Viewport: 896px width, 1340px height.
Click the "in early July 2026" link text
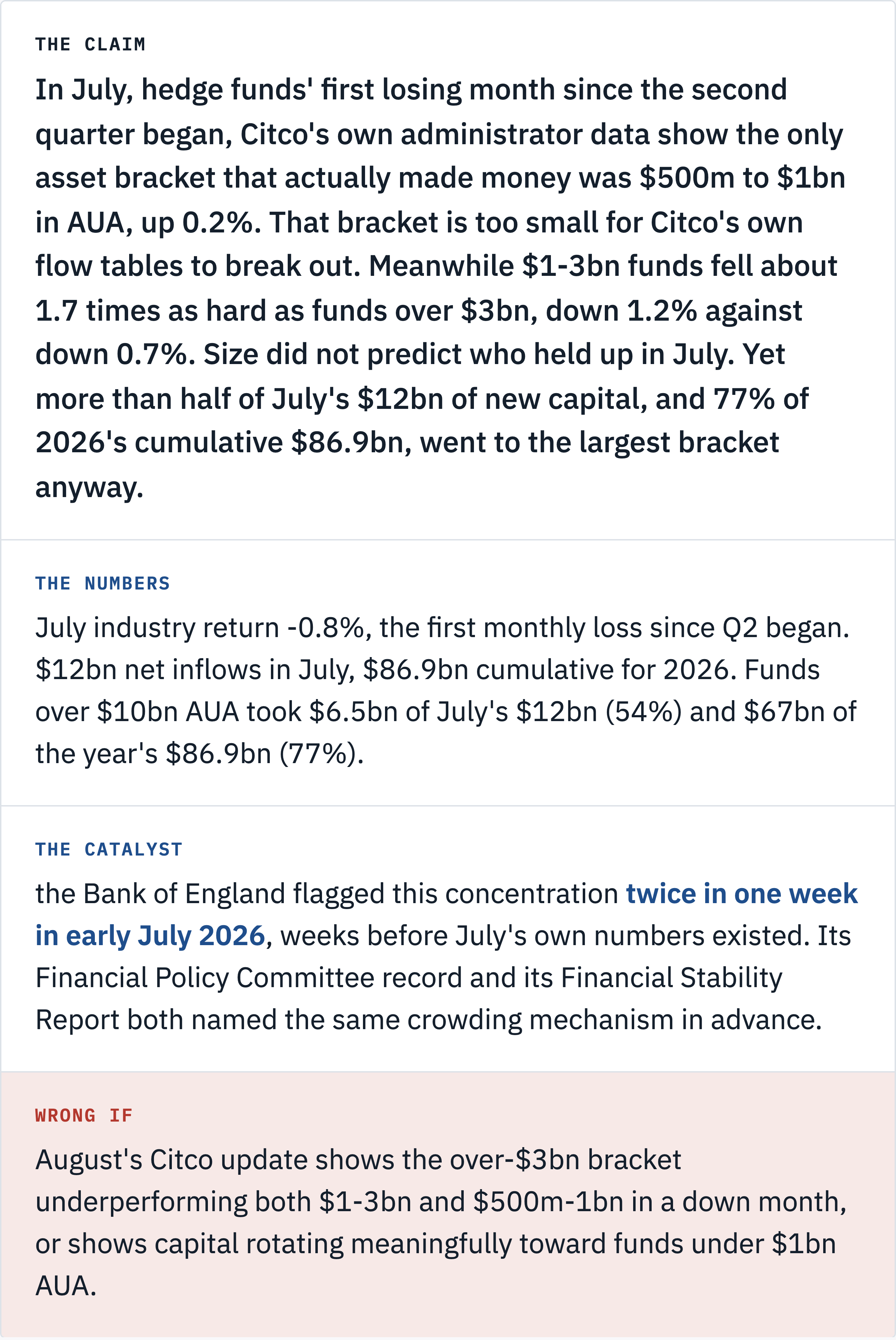(150, 935)
